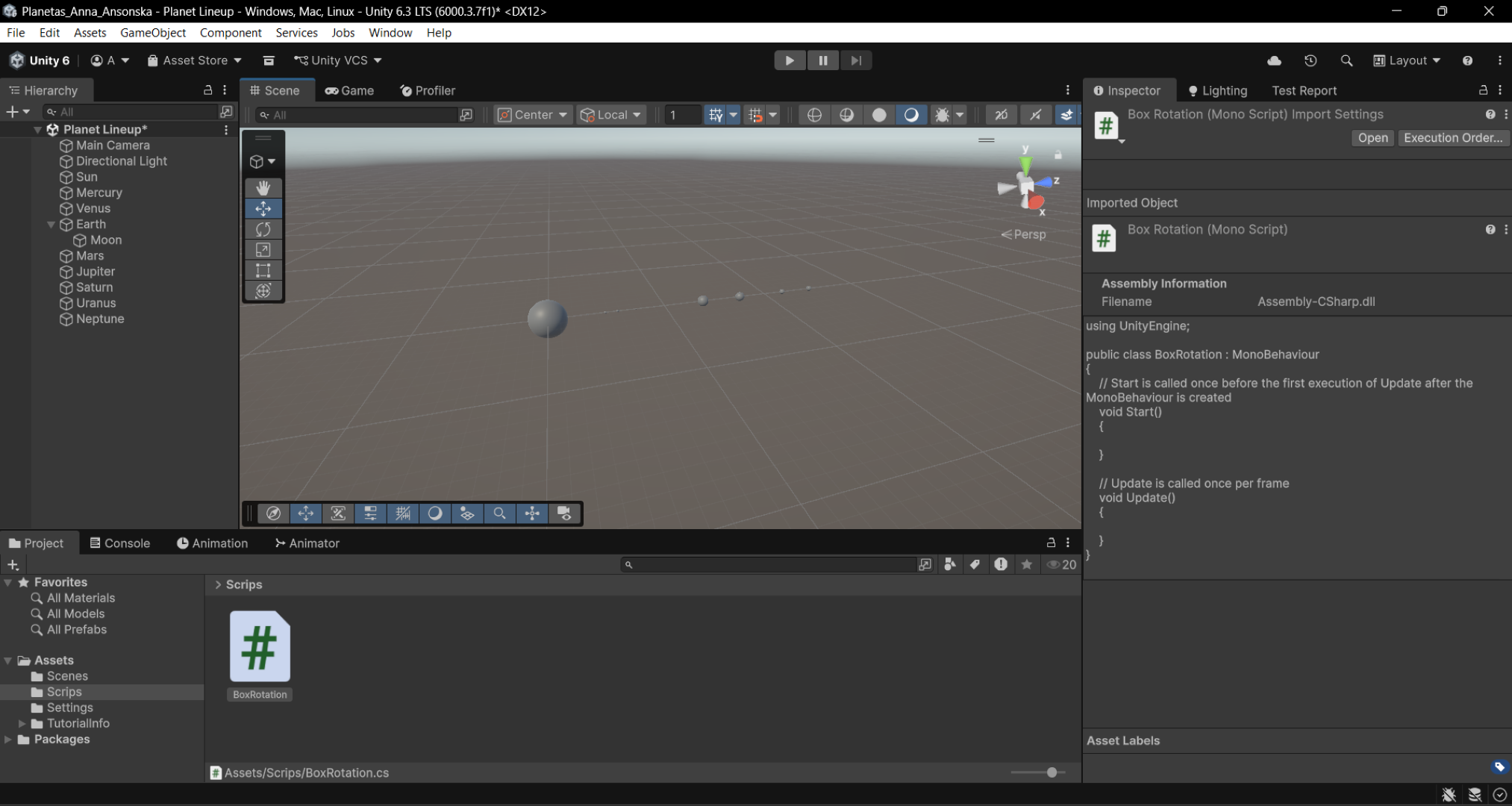Open the GameObject menu
The image size is (1512, 806).
click(153, 33)
